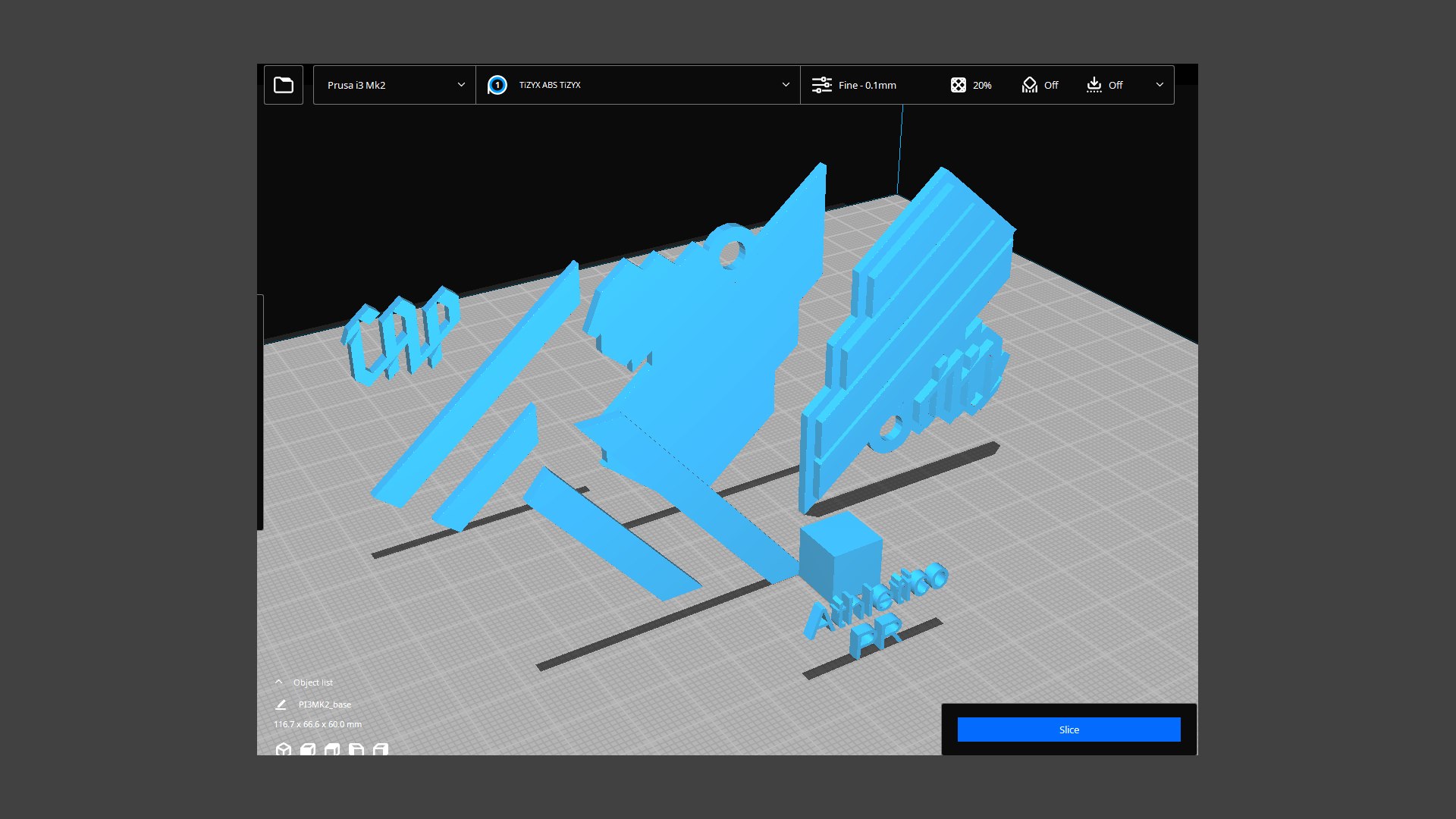The height and width of the screenshot is (819, 1456).
Task: Open file with the folder icon
Action: [284, 85]
